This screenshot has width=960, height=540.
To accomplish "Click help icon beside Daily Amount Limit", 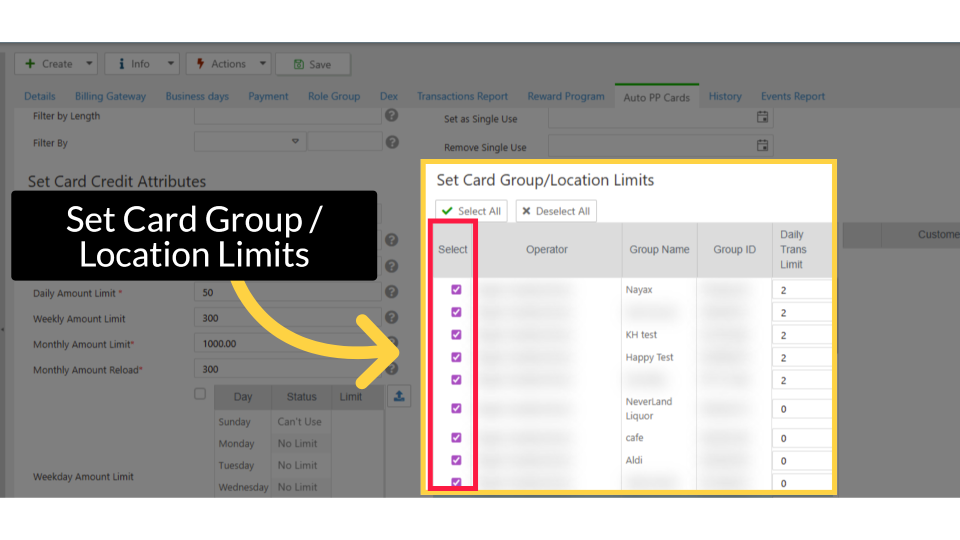I will 392,292.
